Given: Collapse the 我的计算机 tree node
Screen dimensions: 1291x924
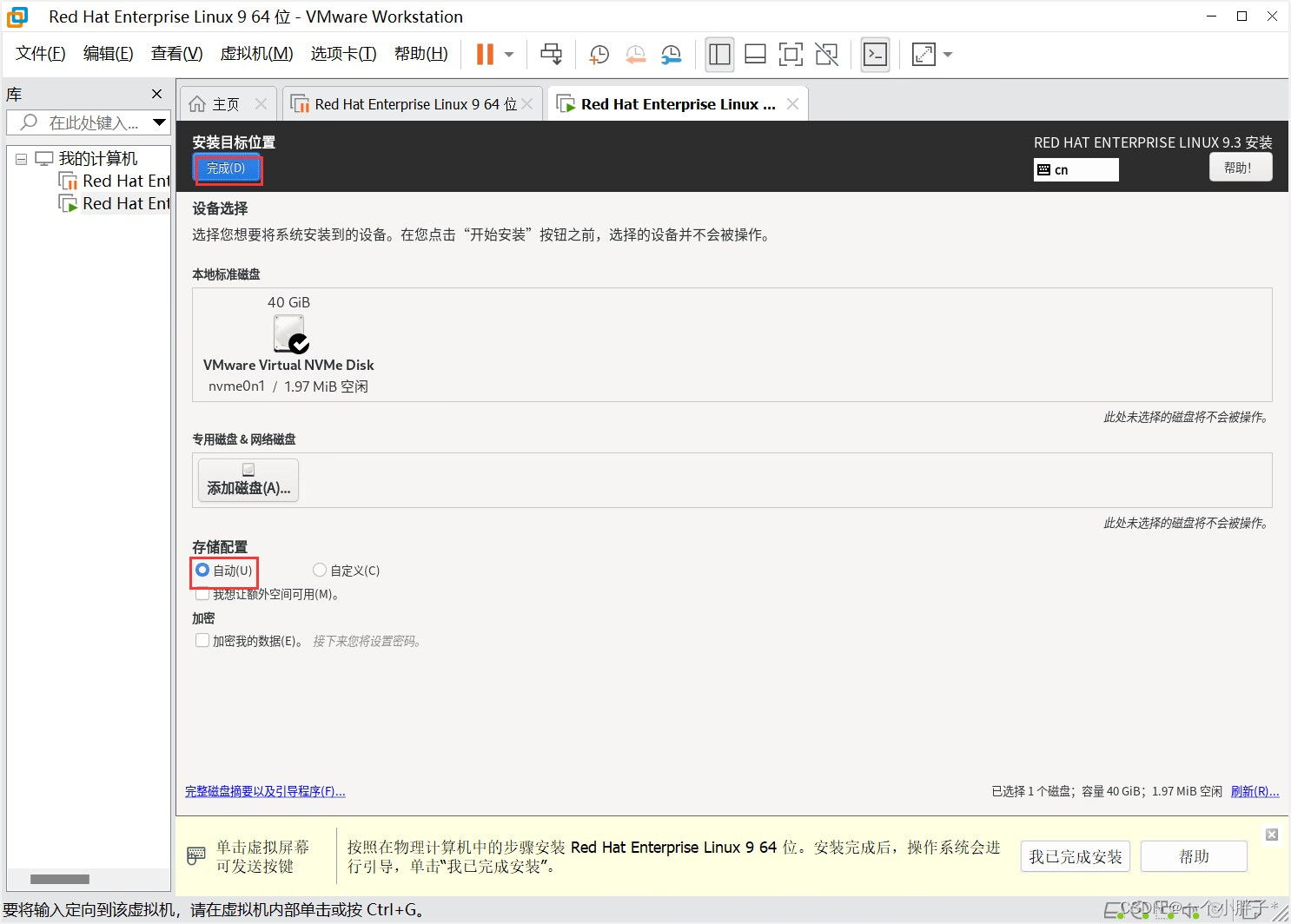Looking at the screenshot, I should coord(20,158).
